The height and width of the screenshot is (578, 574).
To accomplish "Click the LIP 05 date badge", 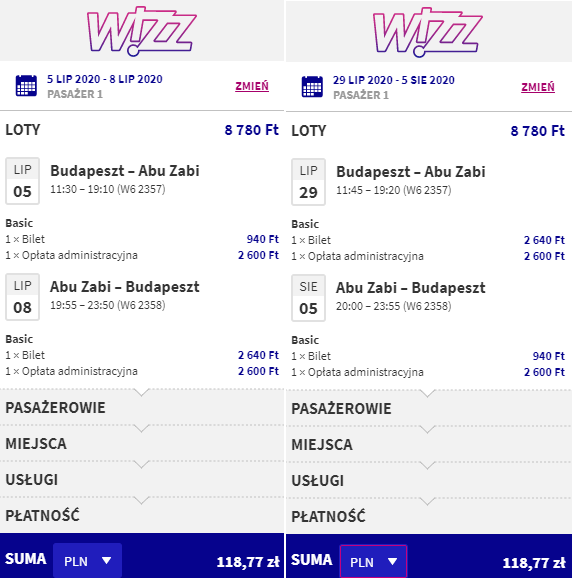I will [22, 181].
